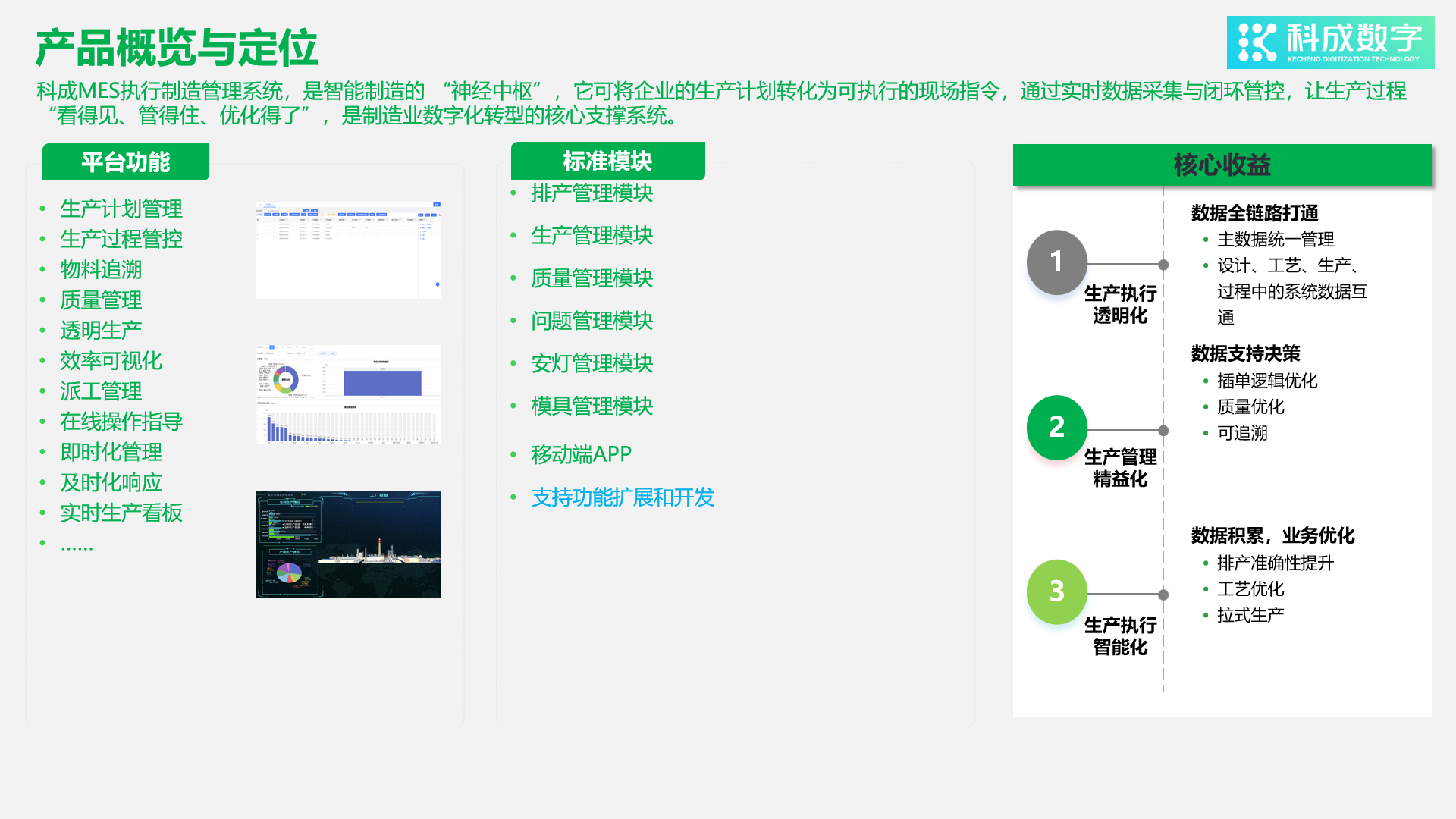This screenshot has width=1456, height=819.
Task: Open the 支持功能扩展和开发 blue link
Action: 623,499
